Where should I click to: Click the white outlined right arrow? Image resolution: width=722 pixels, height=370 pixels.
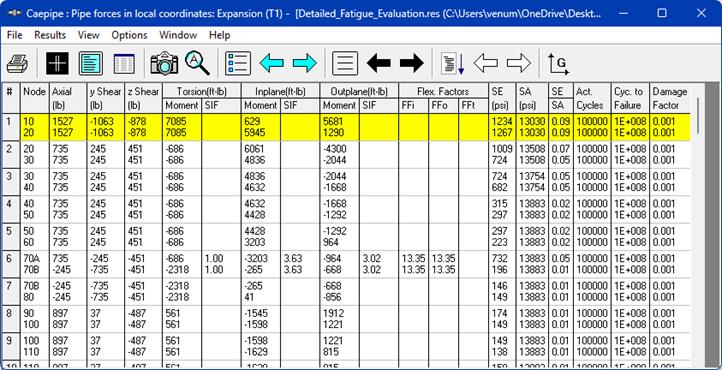tap(518, 63)
